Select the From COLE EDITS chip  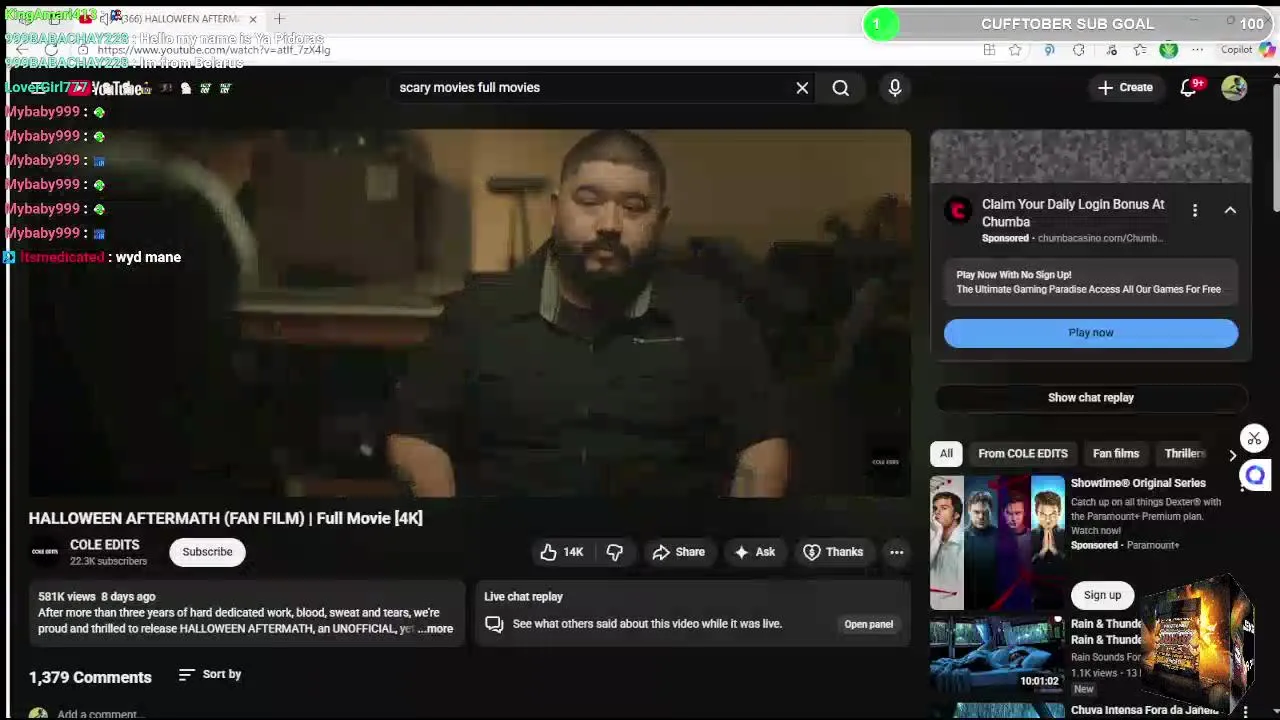point(1023,454)
